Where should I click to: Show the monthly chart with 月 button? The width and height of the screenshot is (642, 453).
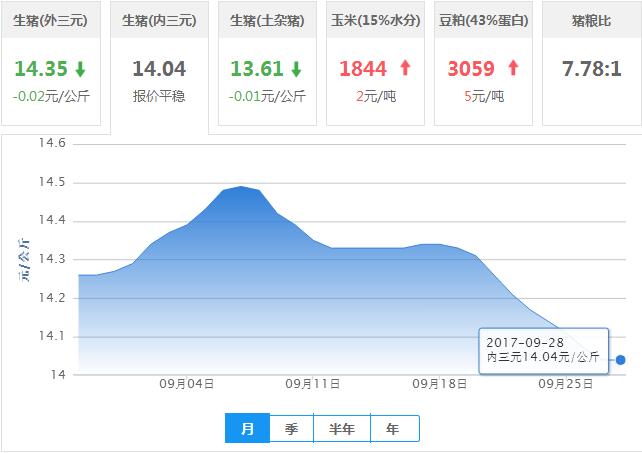point(247,428)
